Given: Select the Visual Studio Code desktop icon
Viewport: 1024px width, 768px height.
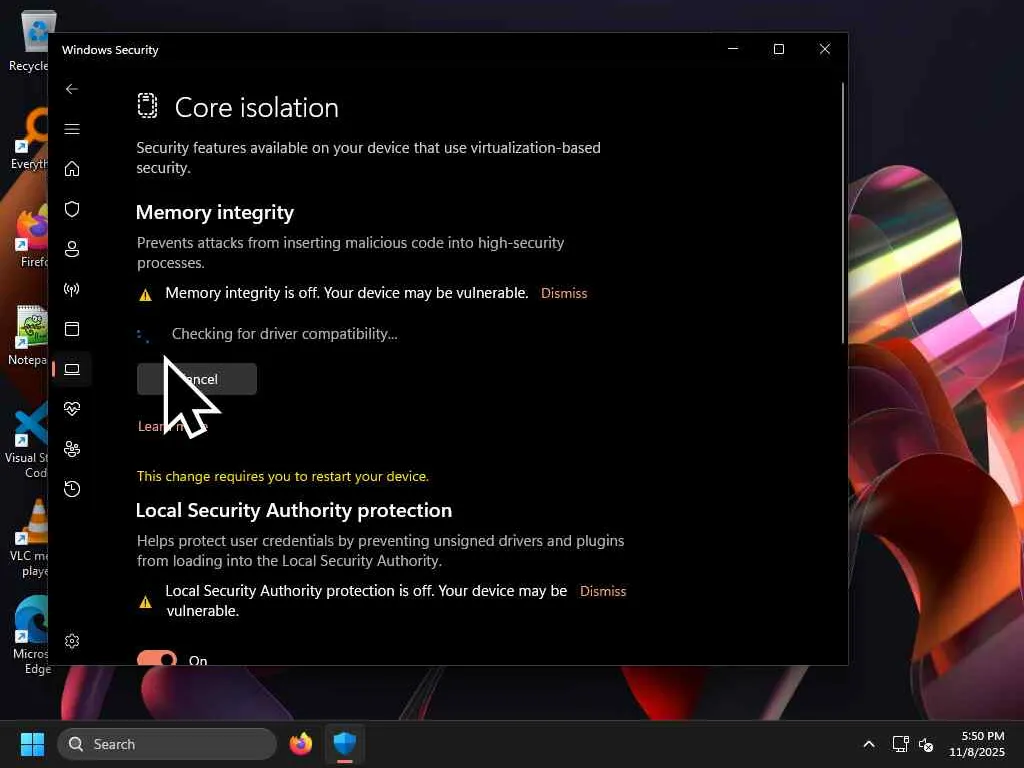Looking at the screenshot, I should coord(28,441).
